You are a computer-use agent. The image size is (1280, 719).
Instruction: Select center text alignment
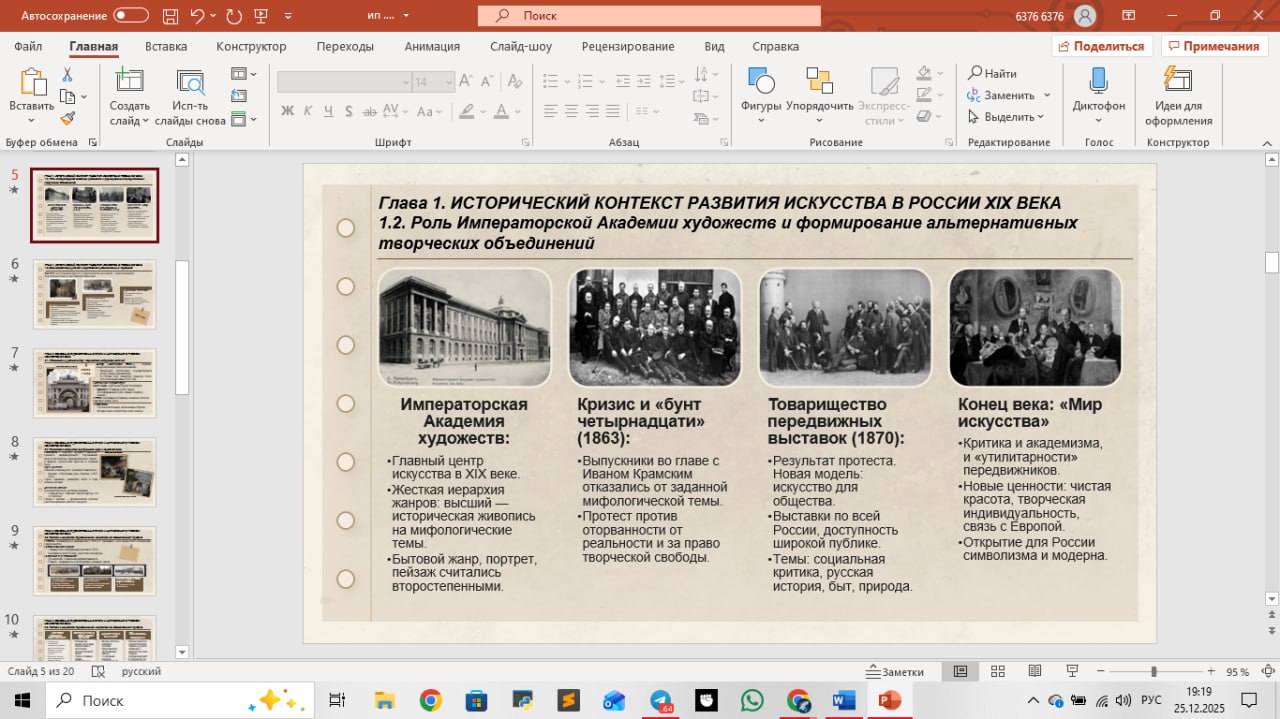(571, 111)
